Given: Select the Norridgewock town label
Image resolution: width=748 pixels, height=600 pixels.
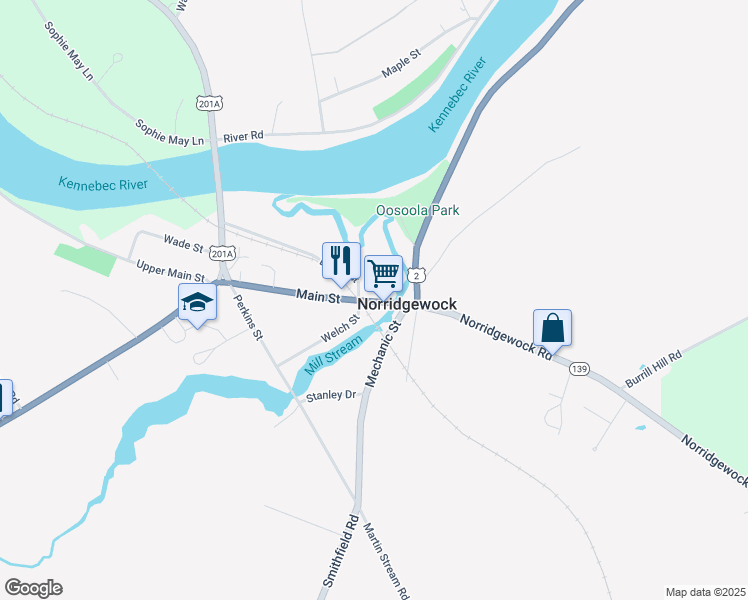Looking at the screenshot, I should [407, 304].
